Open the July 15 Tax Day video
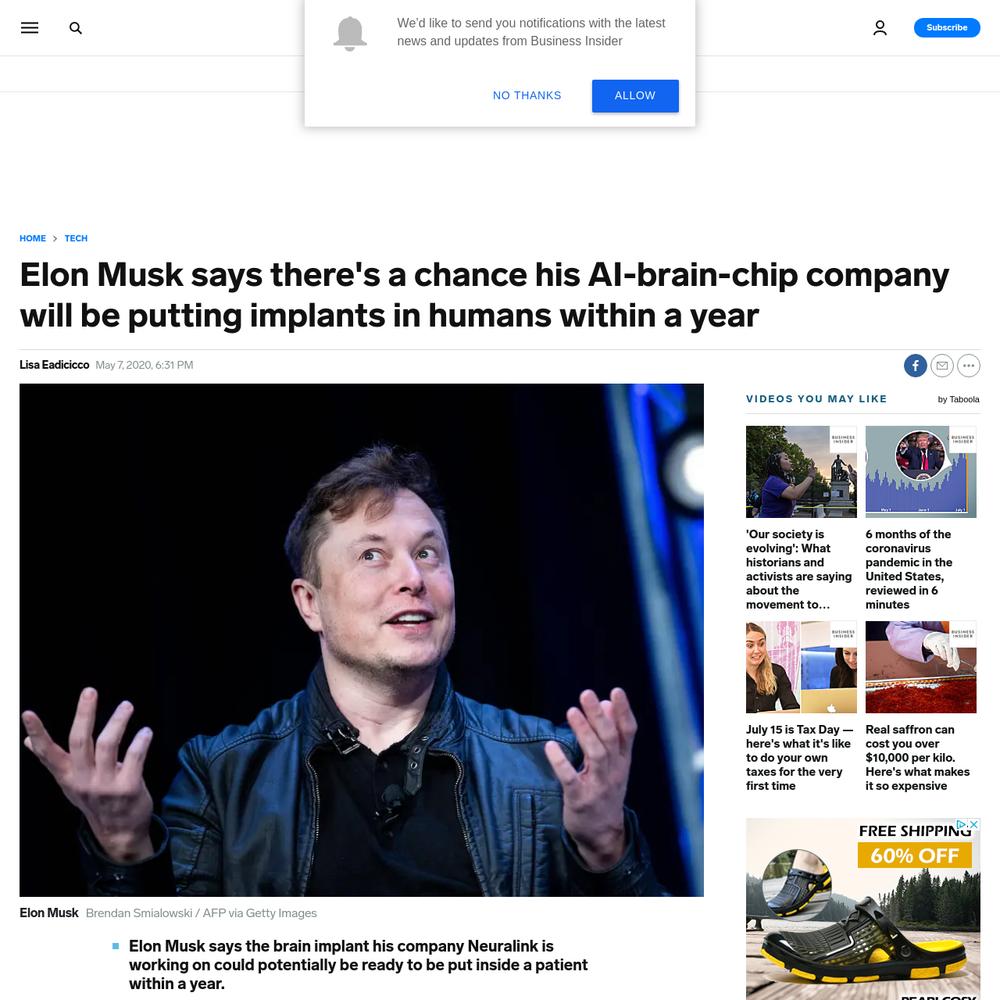1000x1000 pixels. pyautogui.click(x=800, y=758)
